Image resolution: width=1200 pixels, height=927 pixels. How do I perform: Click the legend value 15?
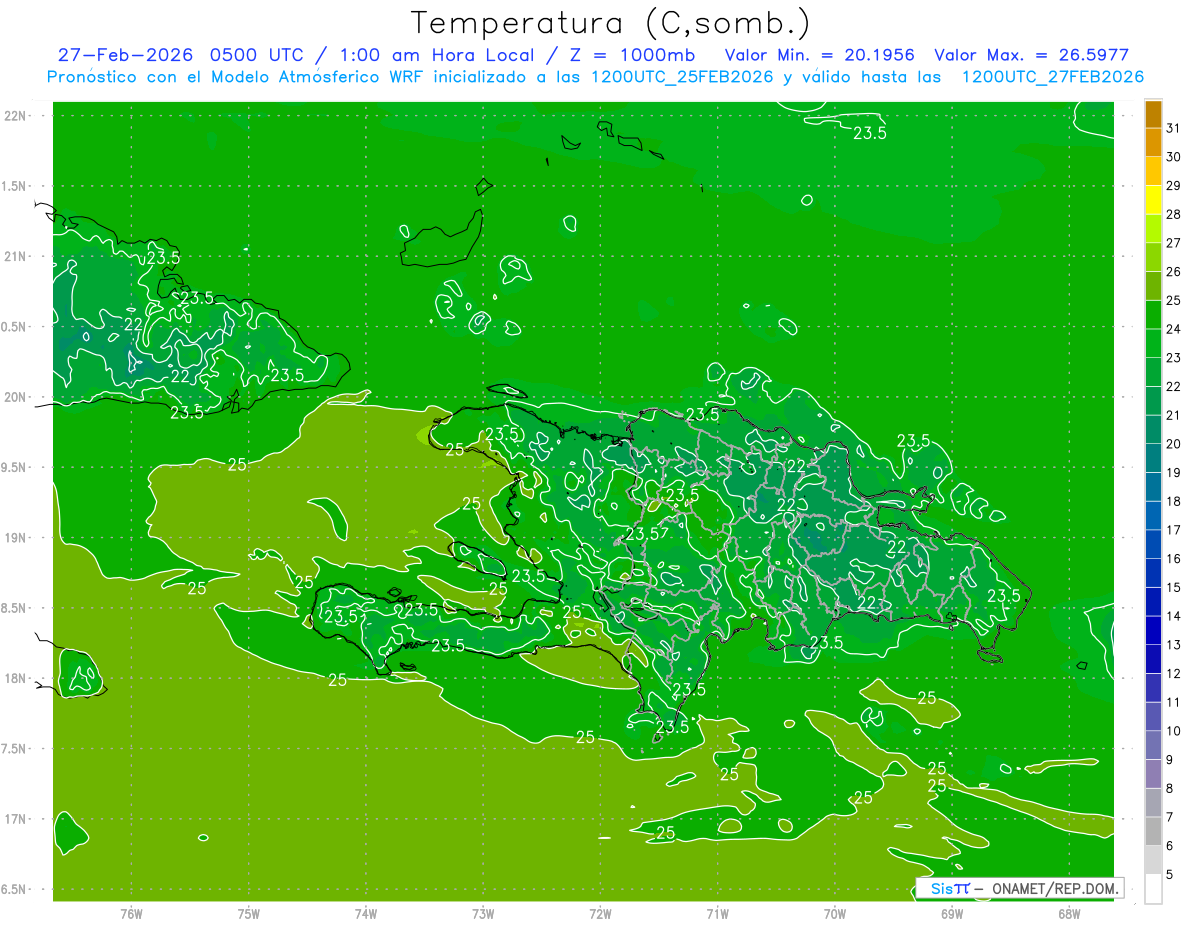point(1174,588)
